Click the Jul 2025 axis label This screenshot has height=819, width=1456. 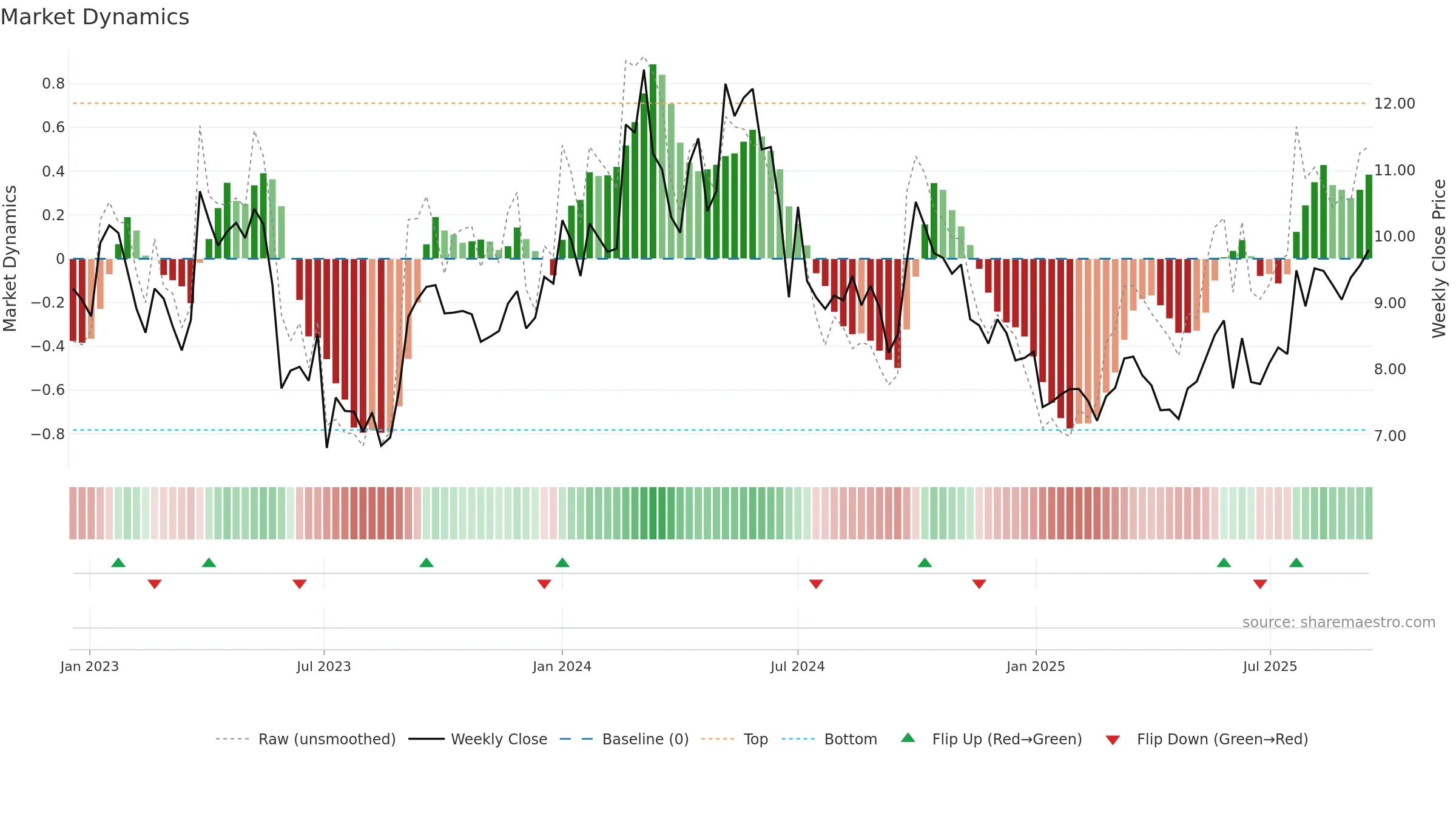1270,666
